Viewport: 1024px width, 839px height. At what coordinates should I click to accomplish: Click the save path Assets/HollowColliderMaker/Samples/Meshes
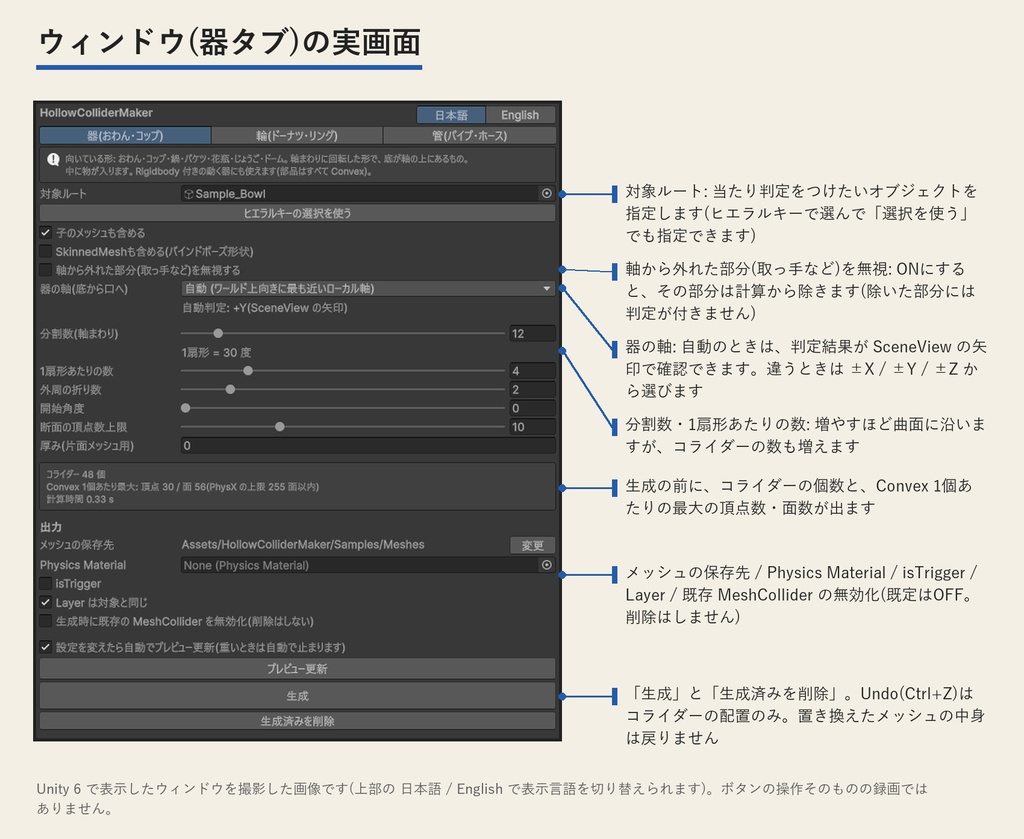point(303,545)
